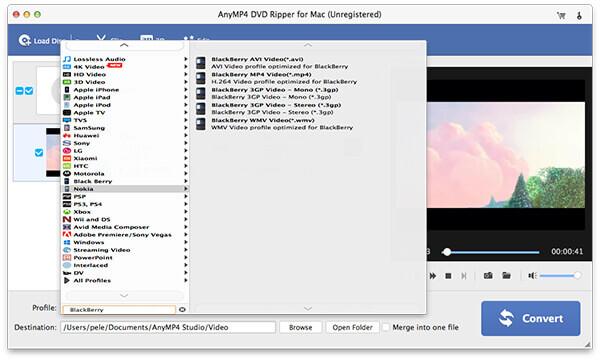The height and width of the screenshot is (360, 600).
Task: Stop playback with the square stop button
Action: [448, 275]
